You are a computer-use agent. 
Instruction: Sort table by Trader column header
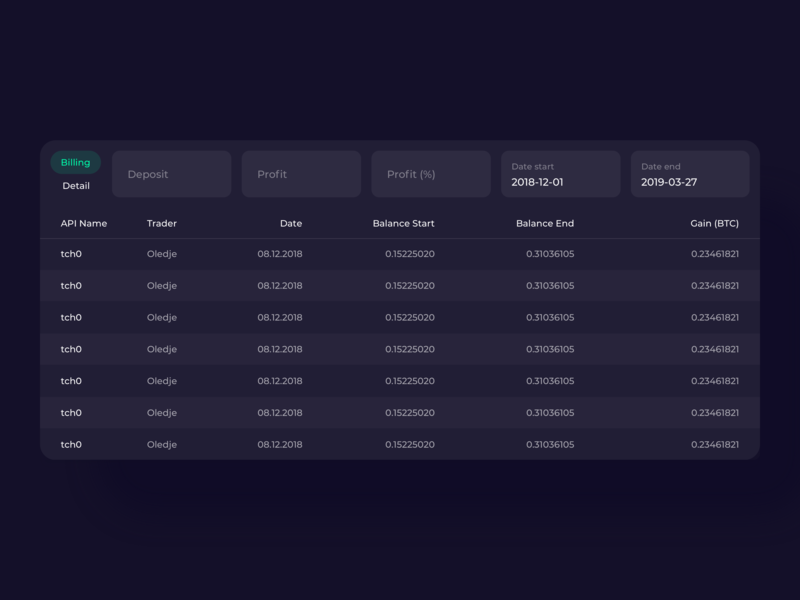pos(162,223)
